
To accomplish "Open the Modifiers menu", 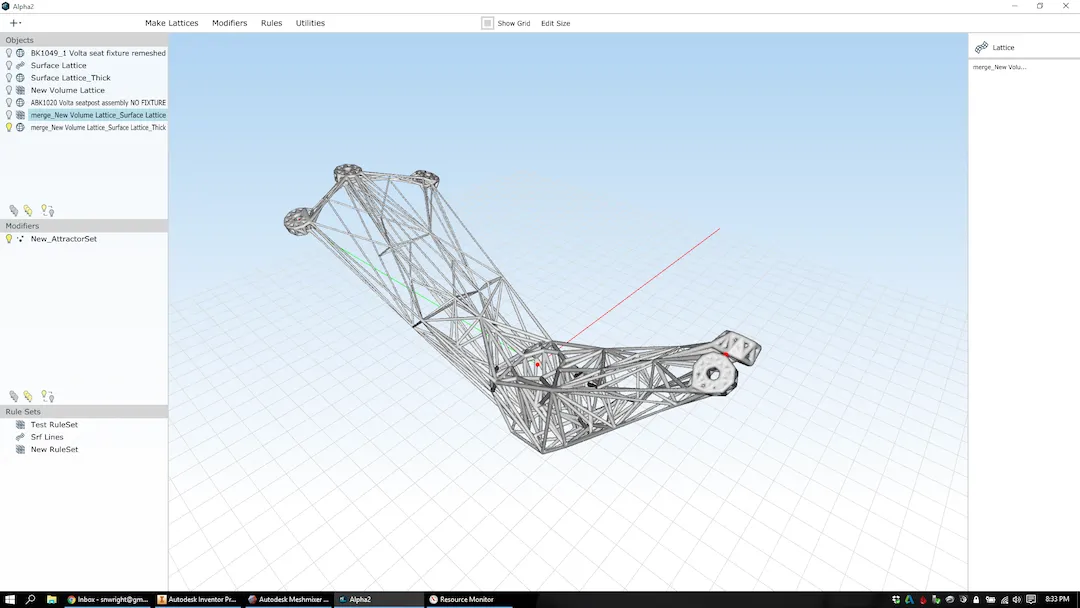I will click(229, 23).
